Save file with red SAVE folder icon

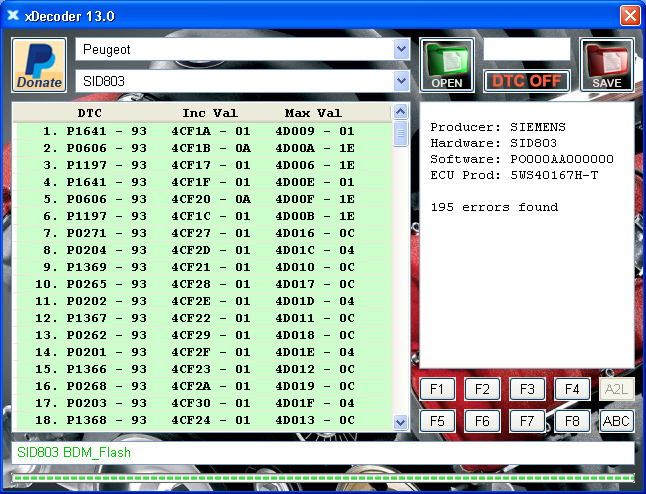(x=607, y=65)
